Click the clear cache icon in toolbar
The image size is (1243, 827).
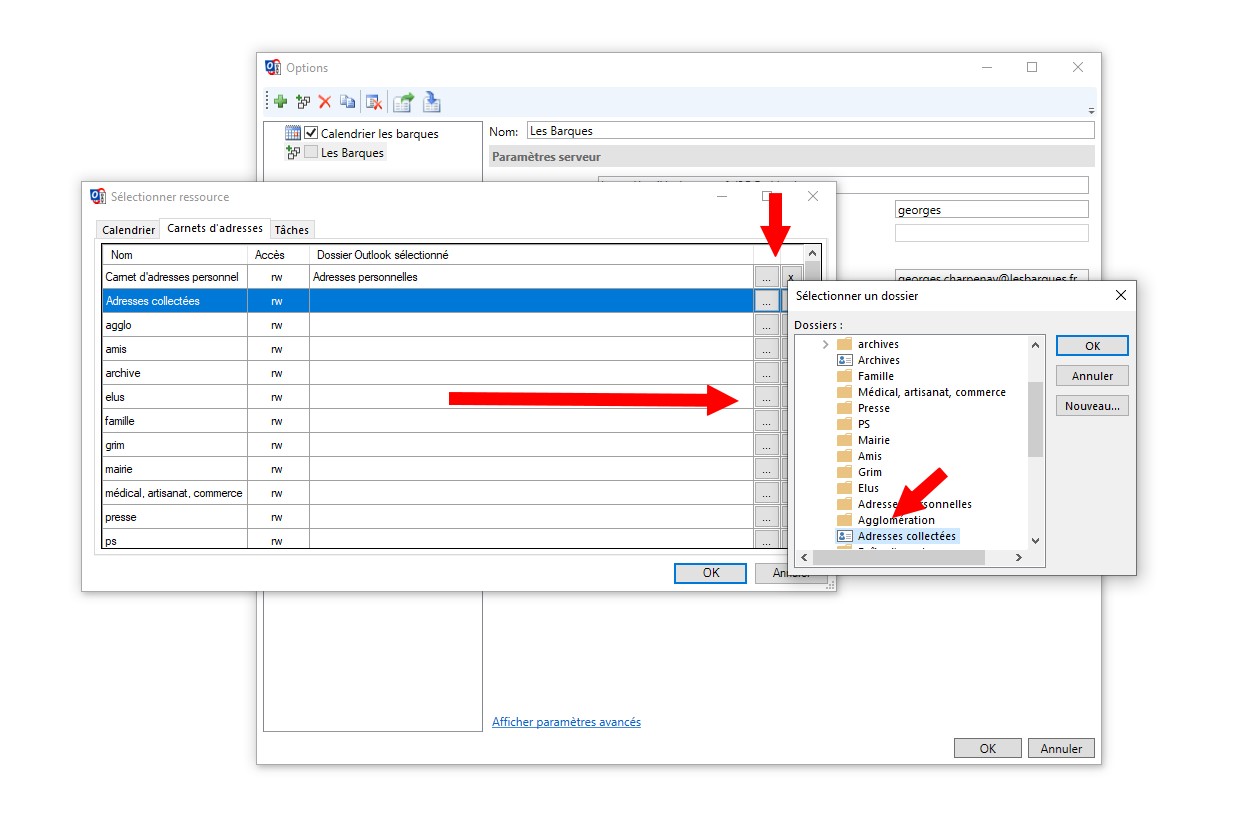pos(373,101)
